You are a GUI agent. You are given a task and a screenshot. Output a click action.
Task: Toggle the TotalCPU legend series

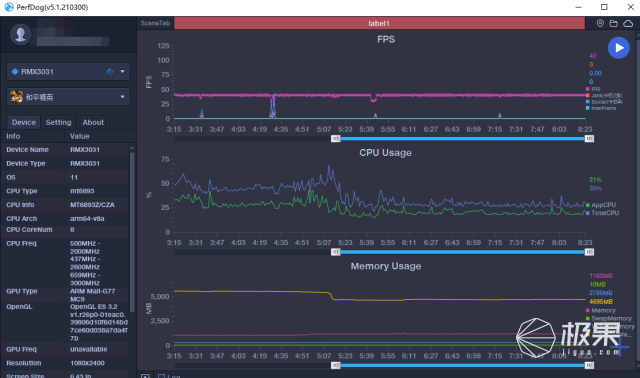point(602,213)
